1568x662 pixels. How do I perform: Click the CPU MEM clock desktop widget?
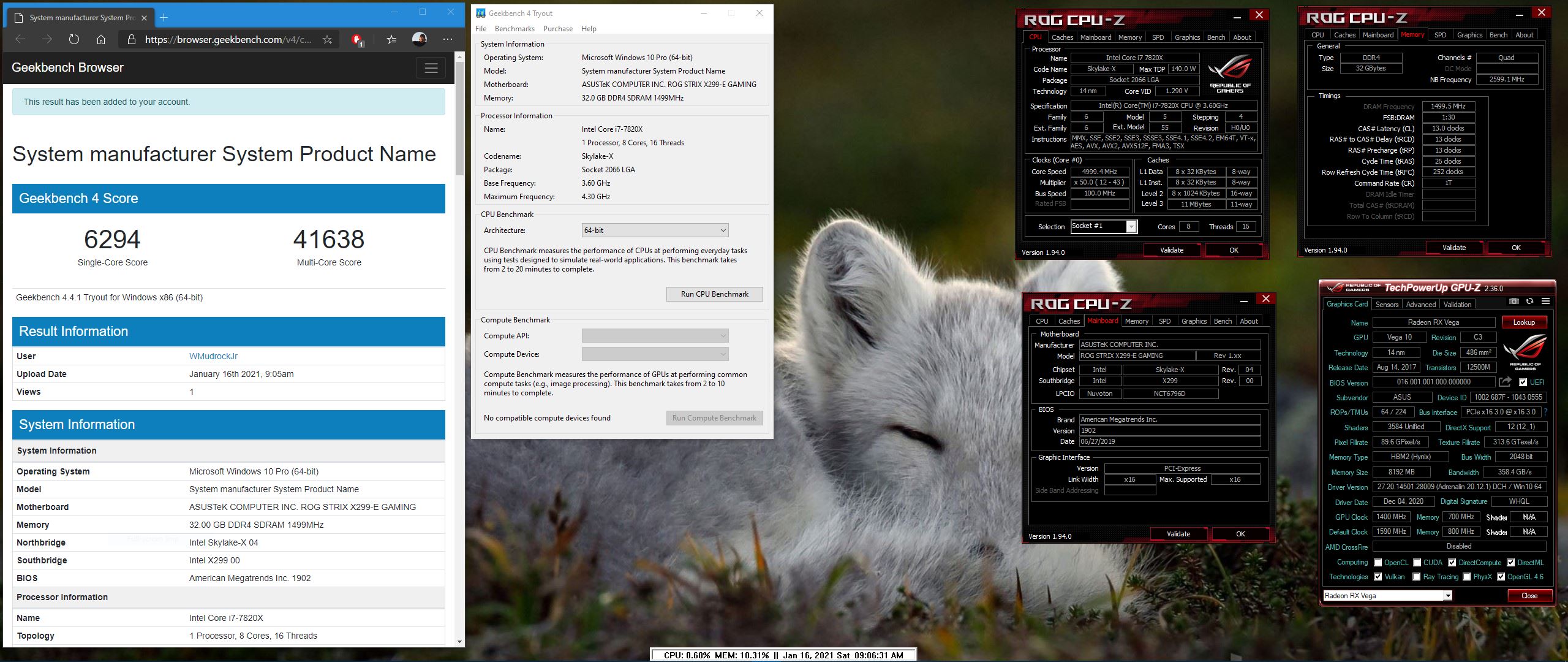783,655
